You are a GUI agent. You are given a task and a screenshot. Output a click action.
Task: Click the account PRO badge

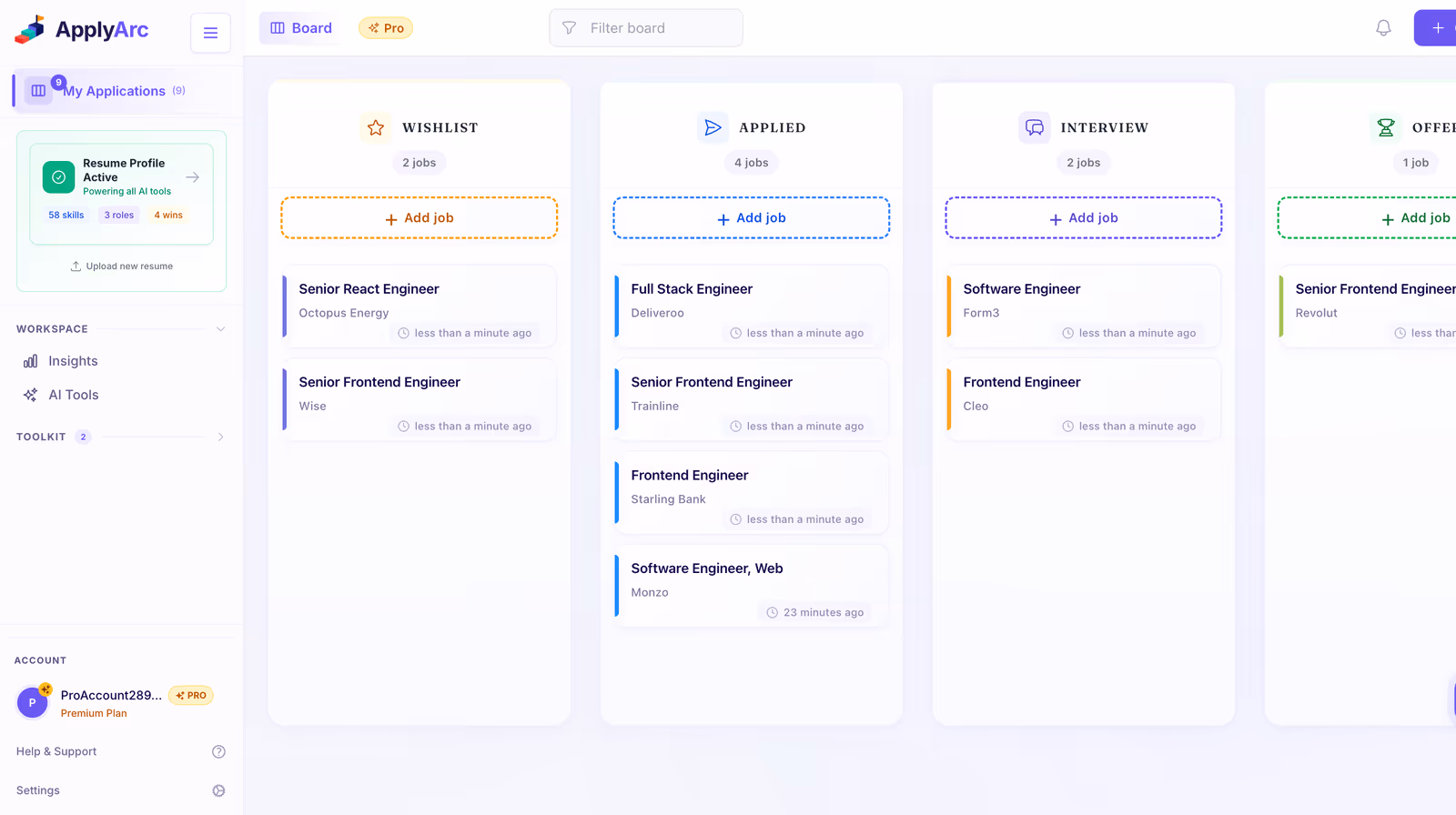click(191, 696)
